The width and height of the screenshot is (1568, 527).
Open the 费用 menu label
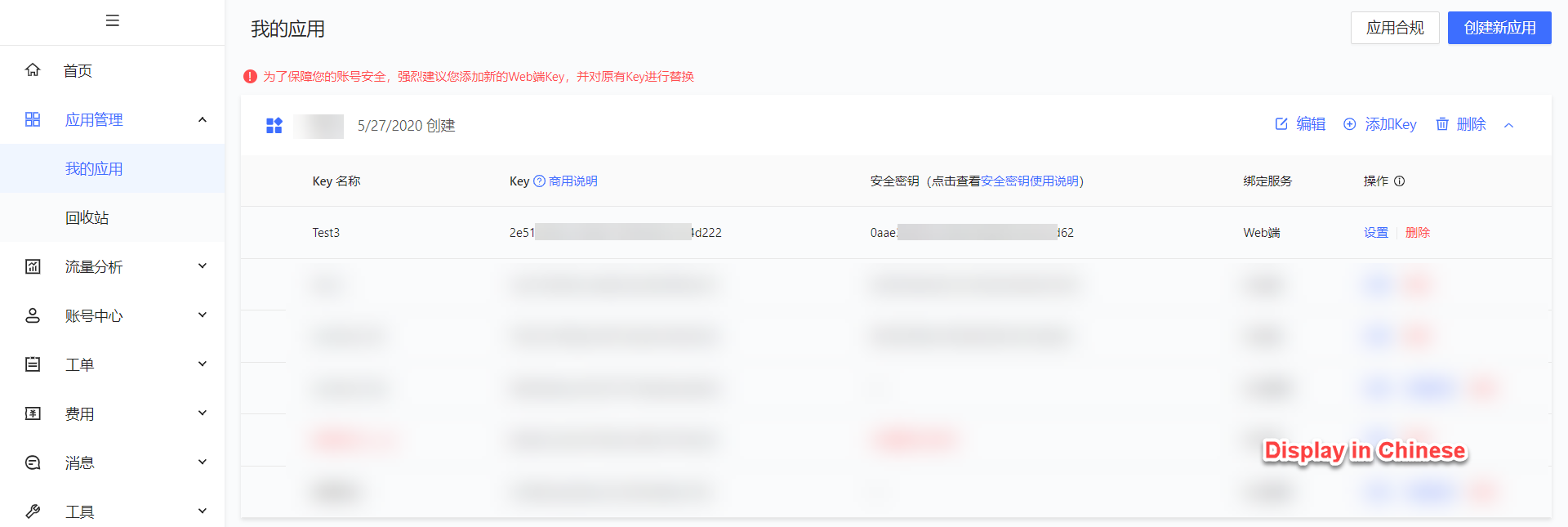coord(79,413)
